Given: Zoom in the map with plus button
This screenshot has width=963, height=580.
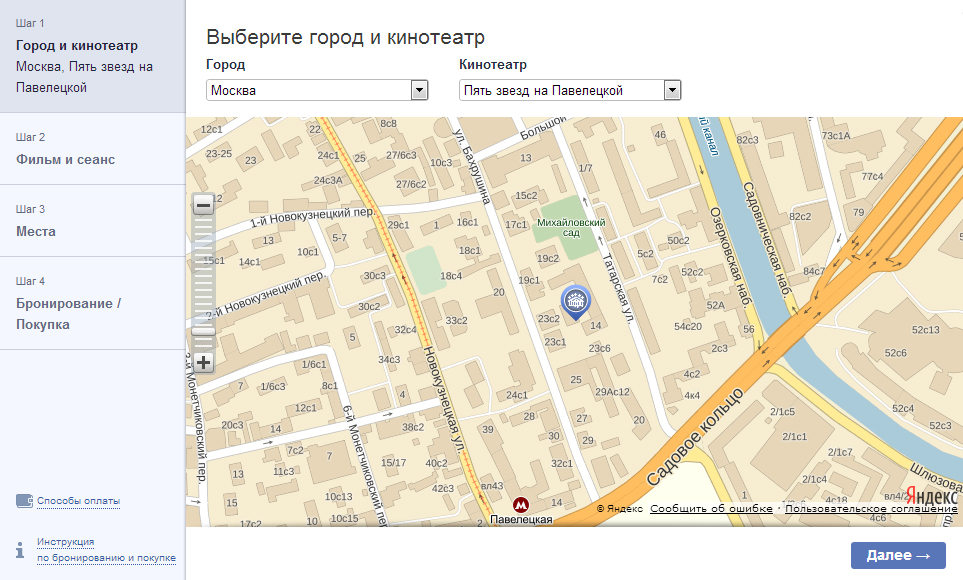Looking at the screenshot, I should coord(203,362).
